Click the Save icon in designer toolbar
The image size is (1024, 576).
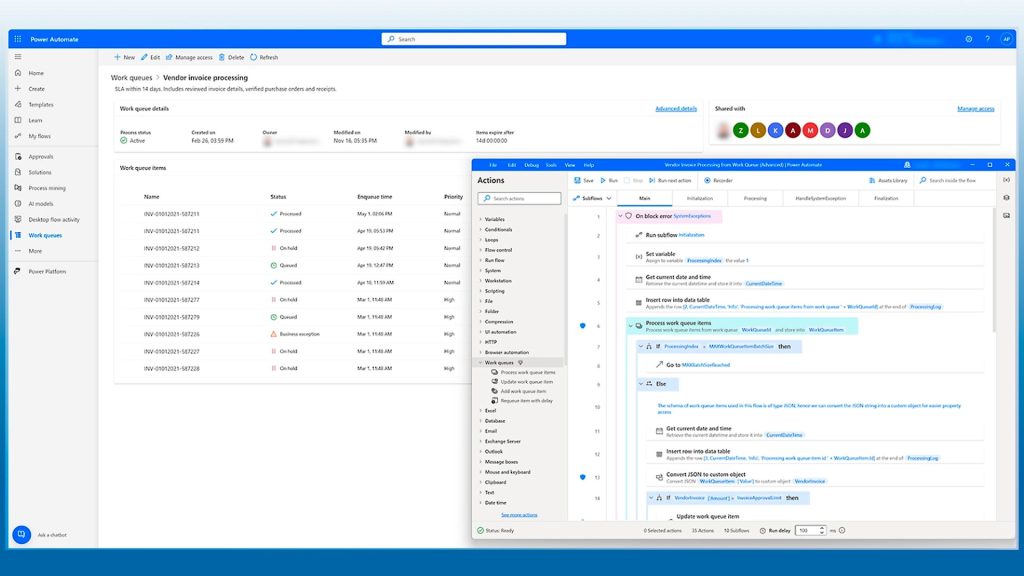pyautogui.click(x=584, y=180)
